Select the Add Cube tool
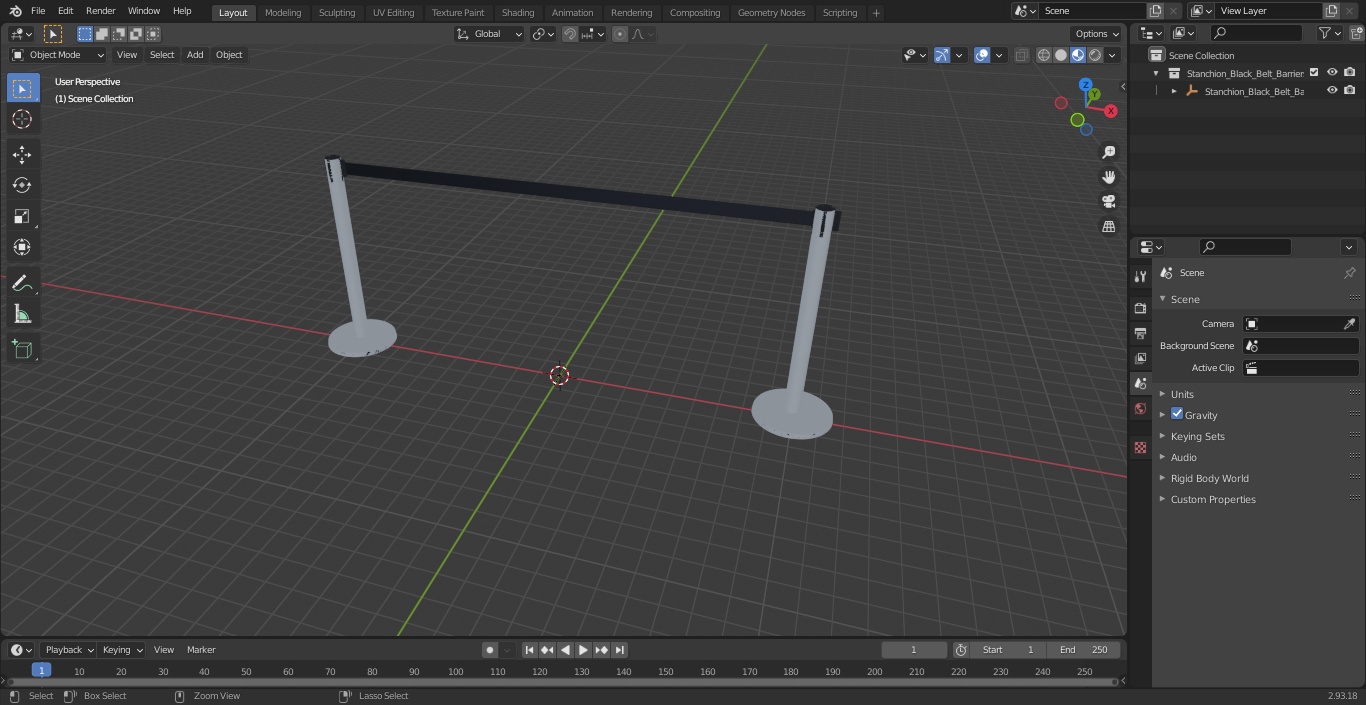 pos(22,350)
